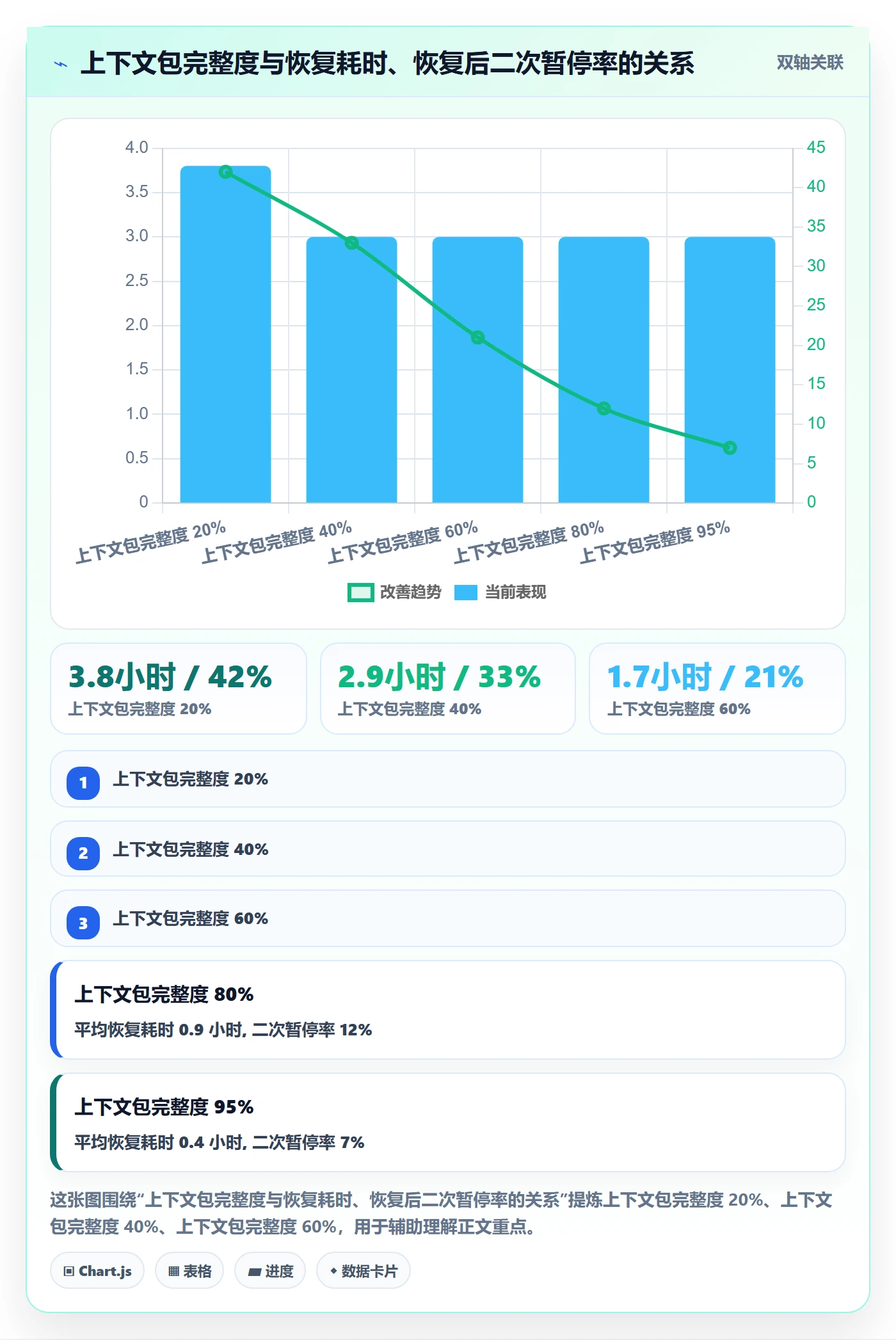
Task: Click text 平均恢复耗时 0.4 小时, 二次暂停率 7%
Action: pyautogui.click(x=219, y=1142)
